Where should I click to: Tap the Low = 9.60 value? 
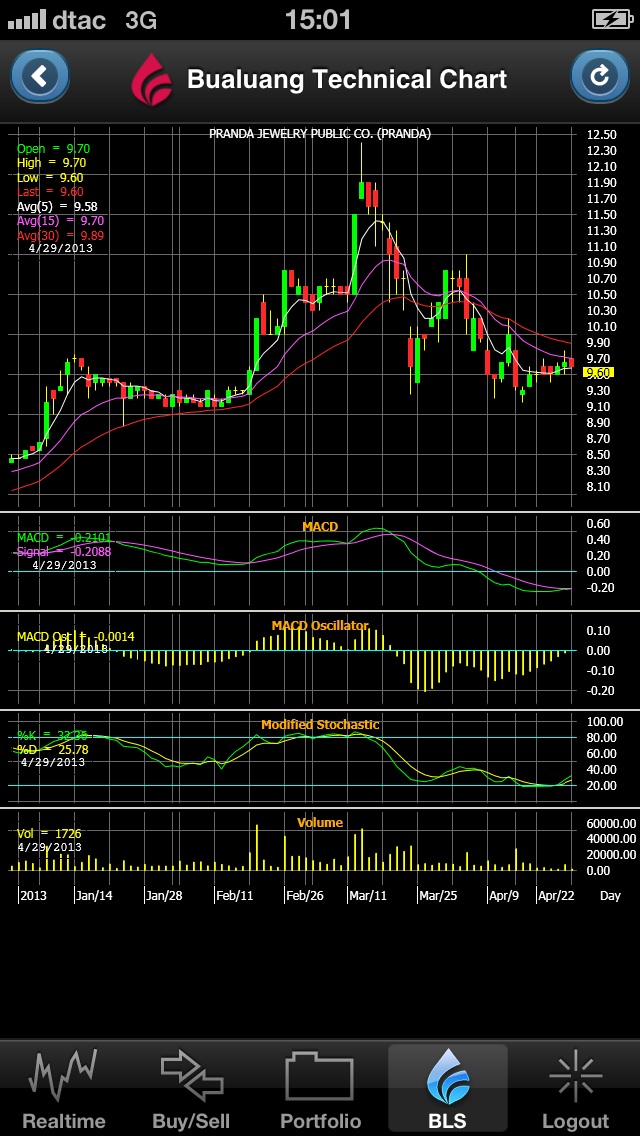[50, 178]
